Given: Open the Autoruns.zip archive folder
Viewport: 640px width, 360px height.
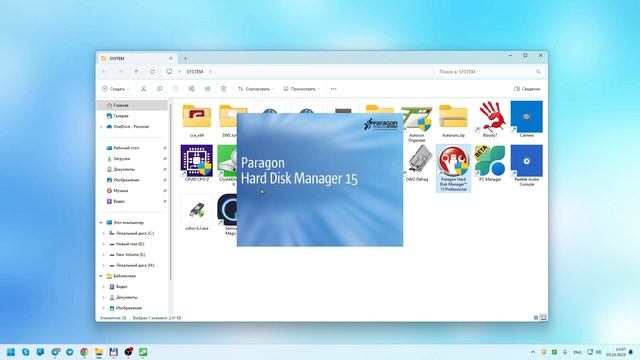Looking at the screenshot, I should [453, 119].
